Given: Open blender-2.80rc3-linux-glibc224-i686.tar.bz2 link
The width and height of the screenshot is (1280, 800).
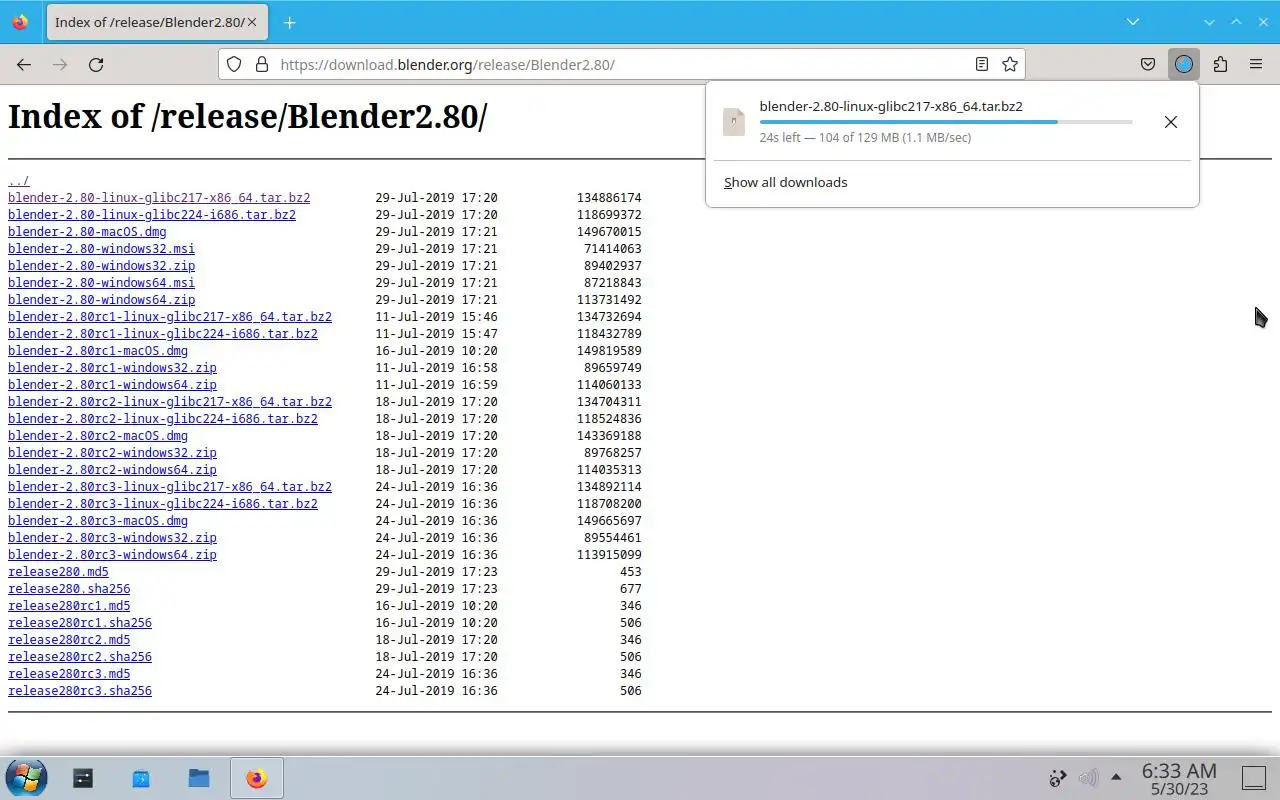Looking at the screenshot, I should pos(163,504).
